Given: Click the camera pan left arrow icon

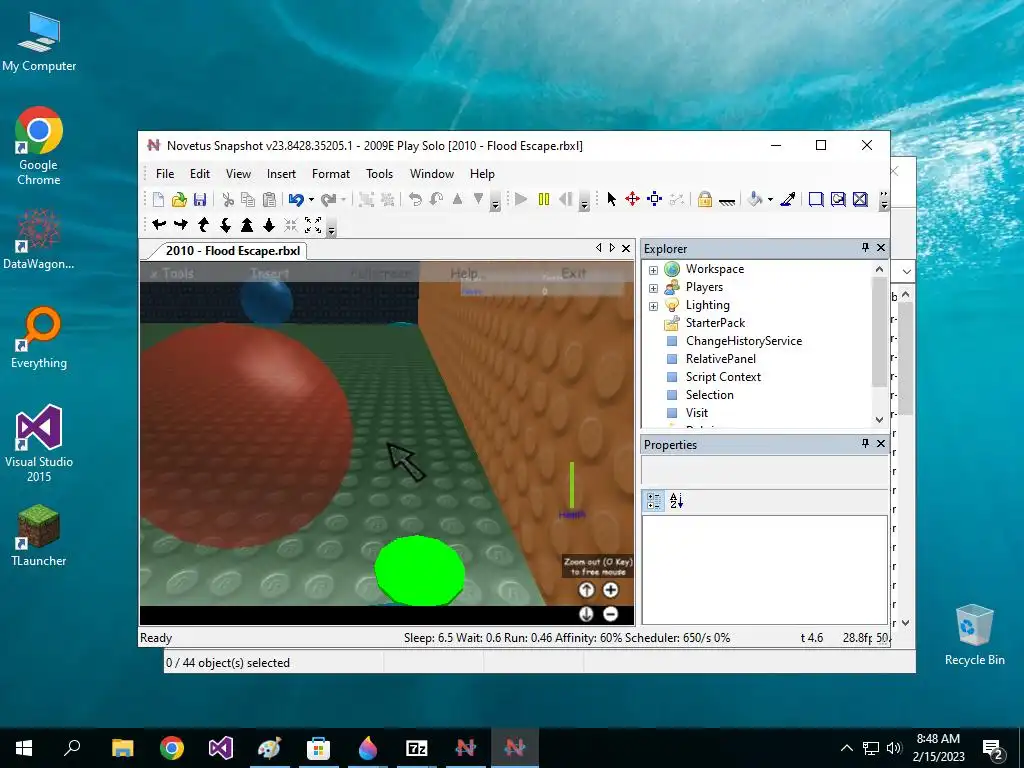Looking at the screenshot, I should [159, 225].
